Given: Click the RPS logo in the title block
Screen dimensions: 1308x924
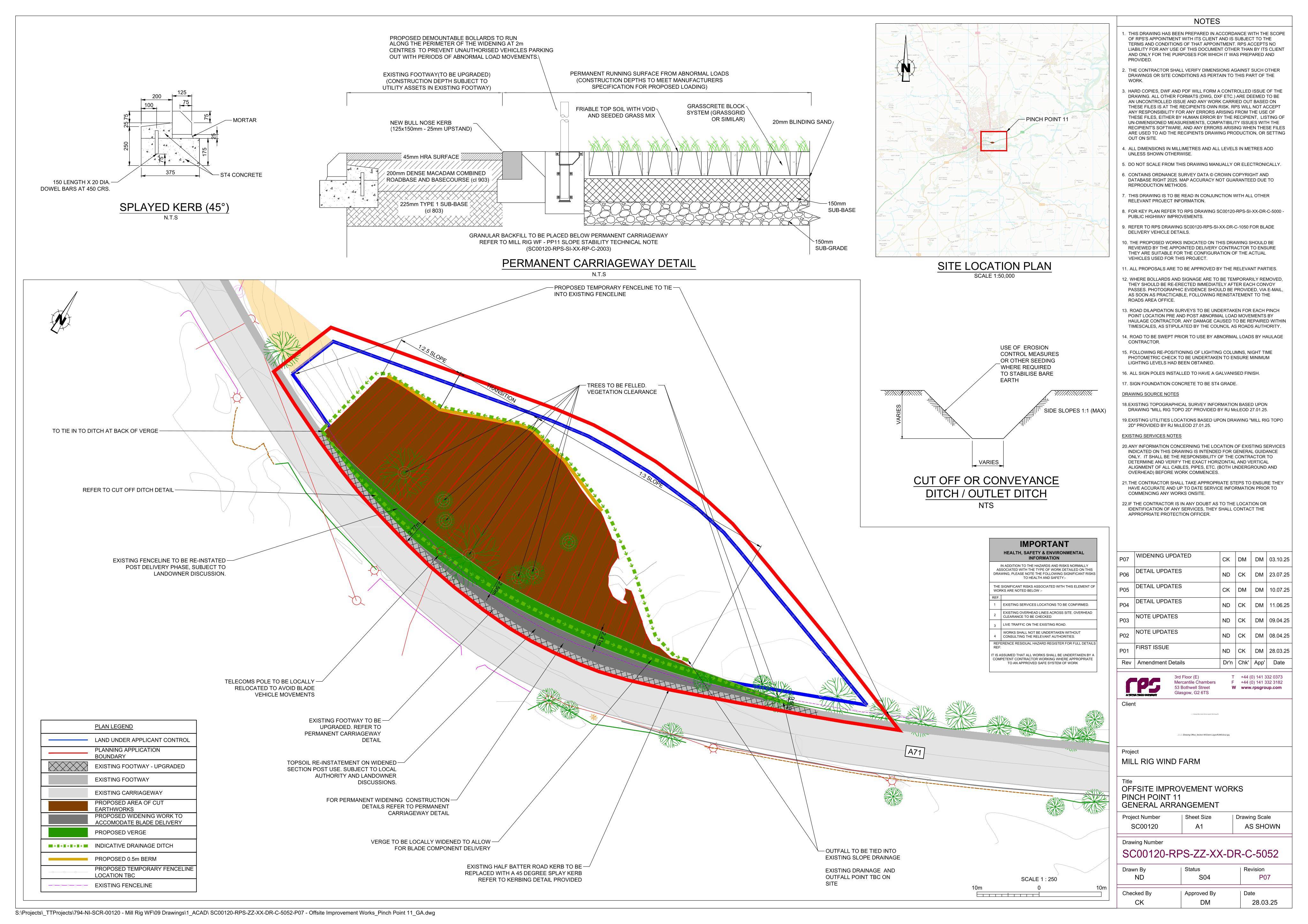Looking at the screenshot, I should click(1143, 686).
